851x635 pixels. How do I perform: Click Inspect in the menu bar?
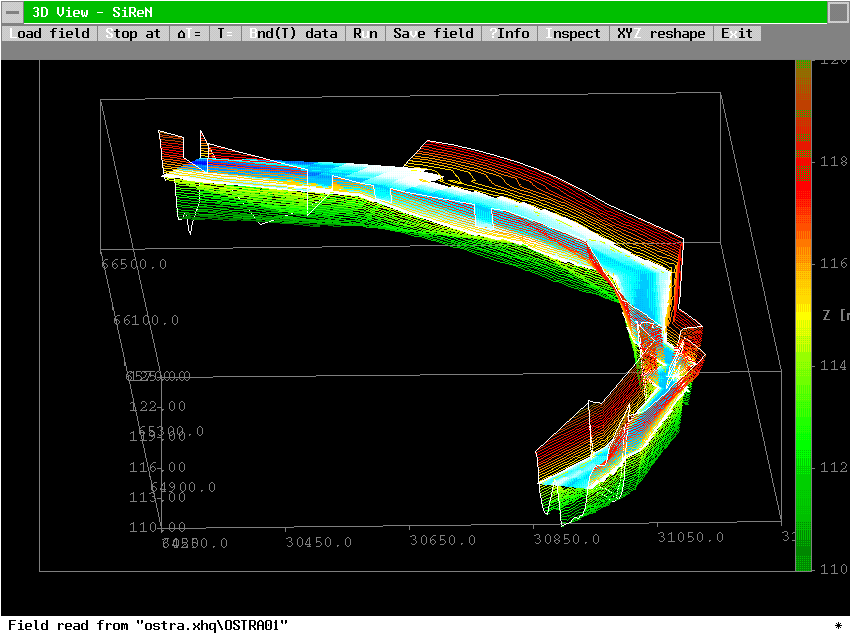click(x=573, y=33)
